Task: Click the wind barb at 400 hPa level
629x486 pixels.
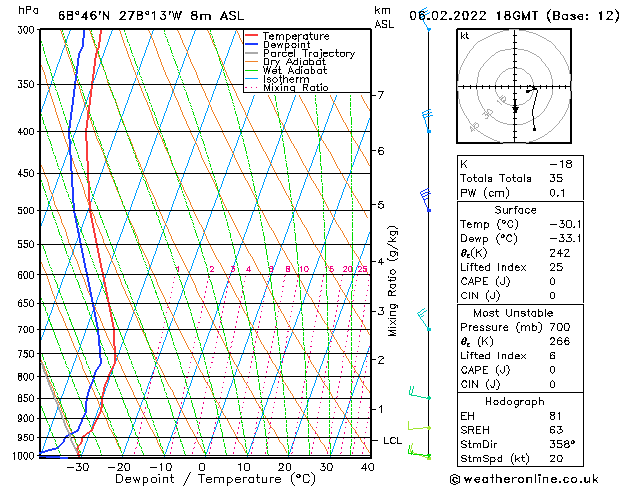Action: pyautogui.click(x=427, y=121)
